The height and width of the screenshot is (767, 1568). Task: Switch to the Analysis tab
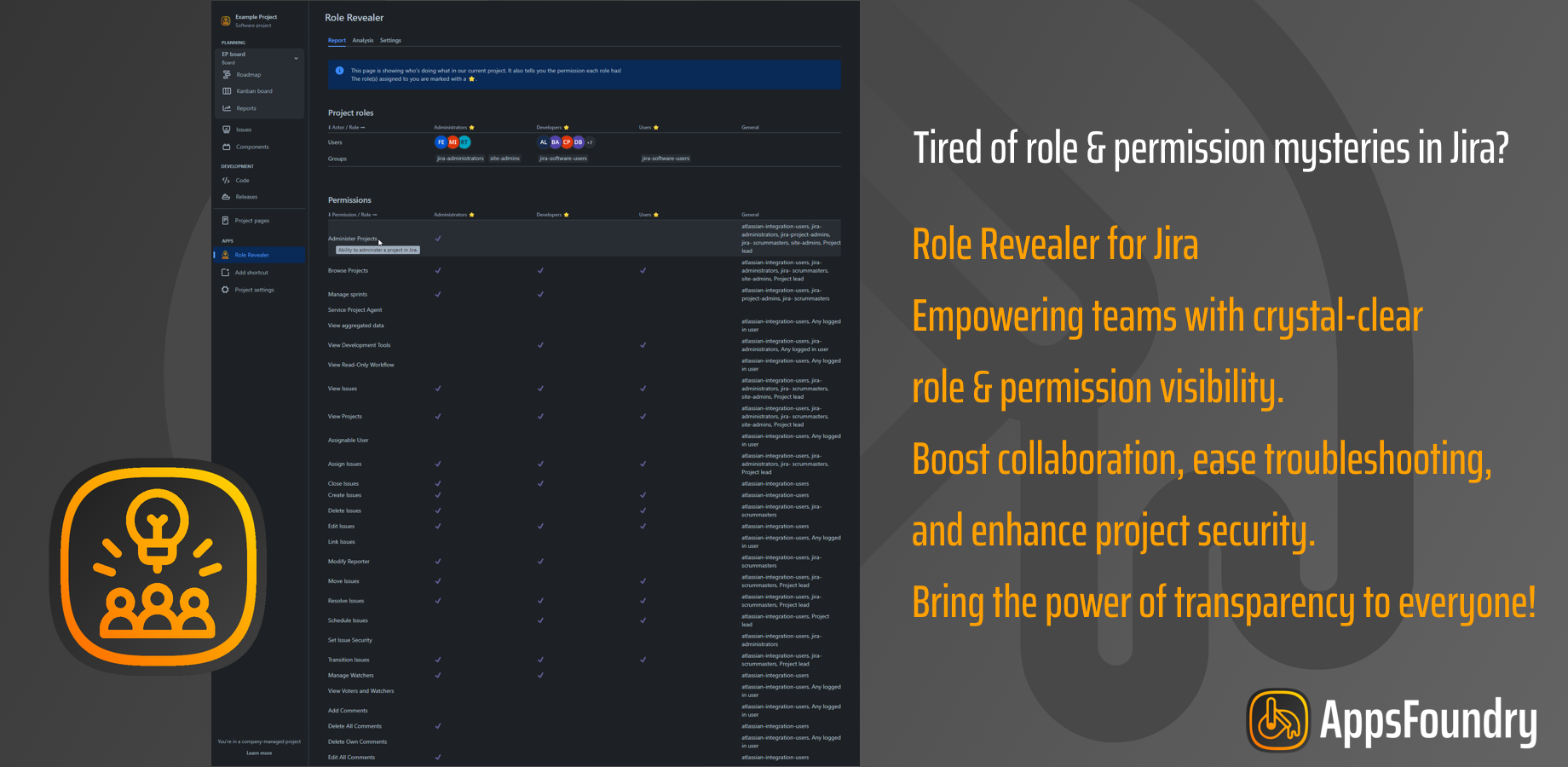pyautogui.click(x=363, y=40)
